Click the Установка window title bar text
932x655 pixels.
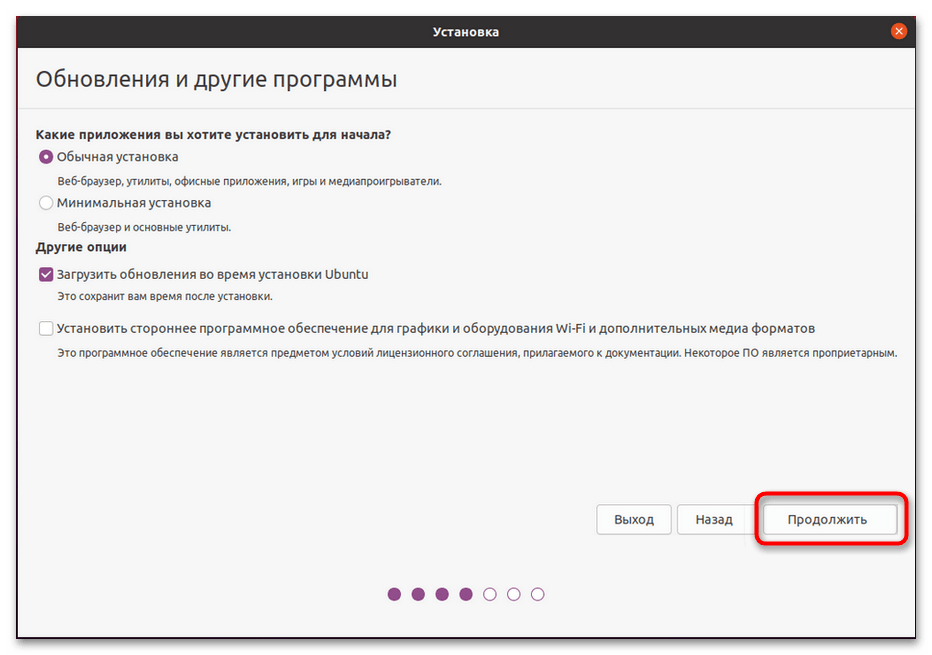(466, 32)
